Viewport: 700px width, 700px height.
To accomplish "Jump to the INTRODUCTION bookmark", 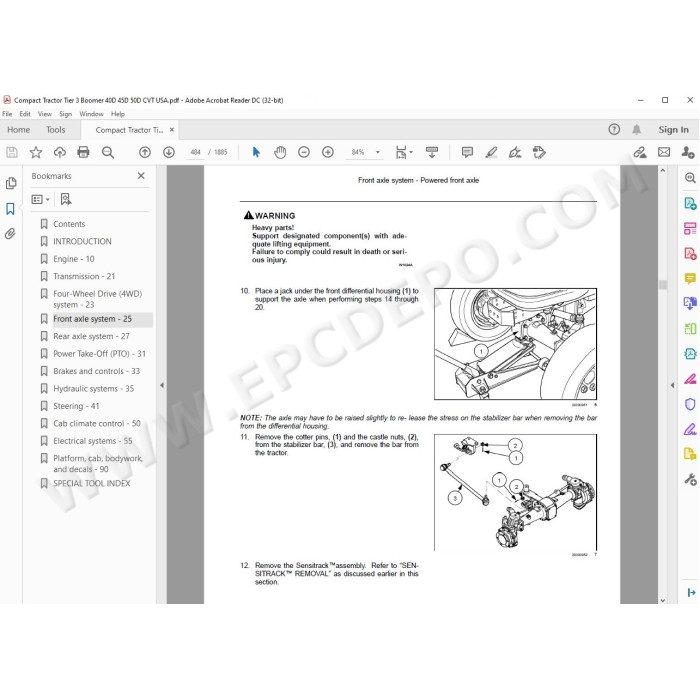I will coord(82,241).
